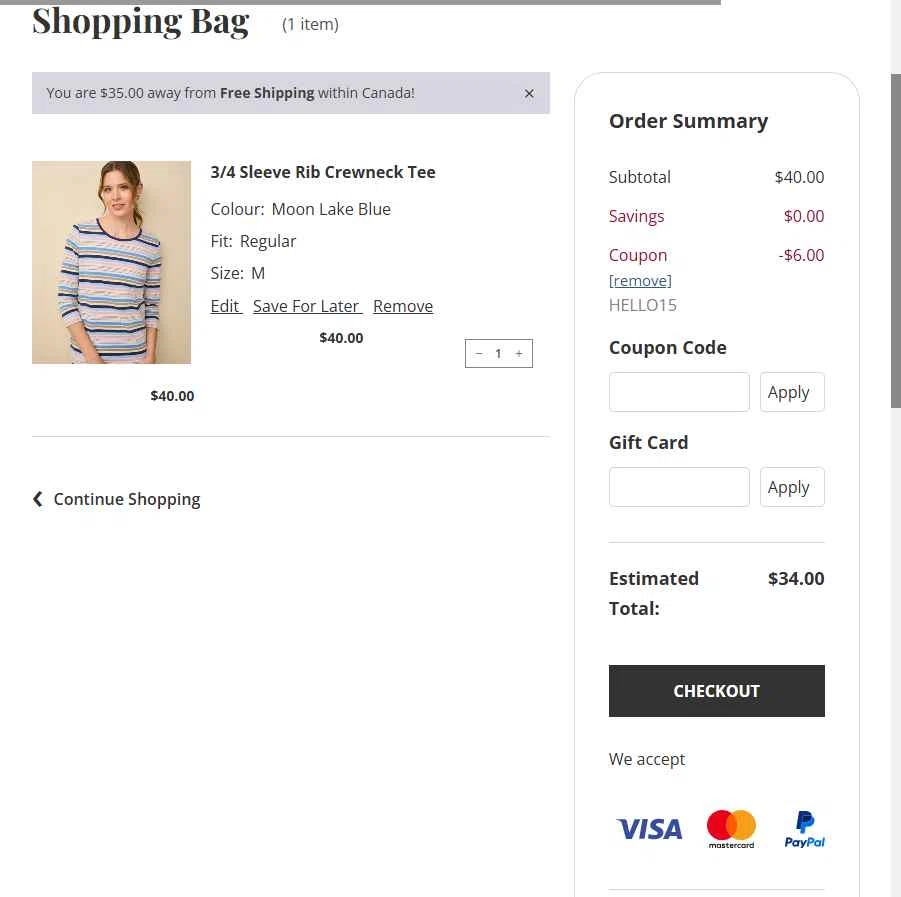Click the PayPal payment logo
This screenshot has width=901, height=897.
(805, 829)
